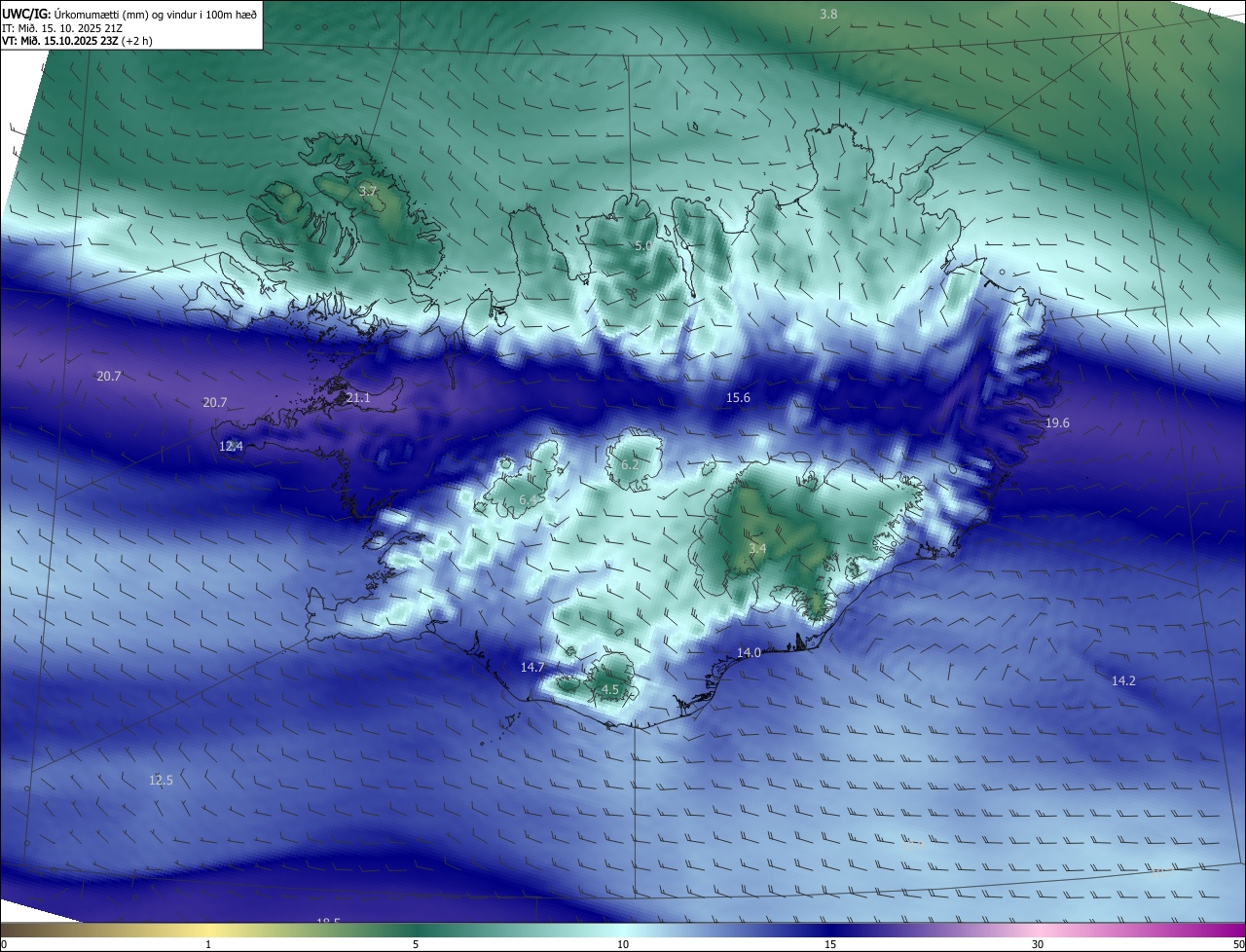
Task: Click the colorbar tick label 1
Action: [x=208, y=945]
